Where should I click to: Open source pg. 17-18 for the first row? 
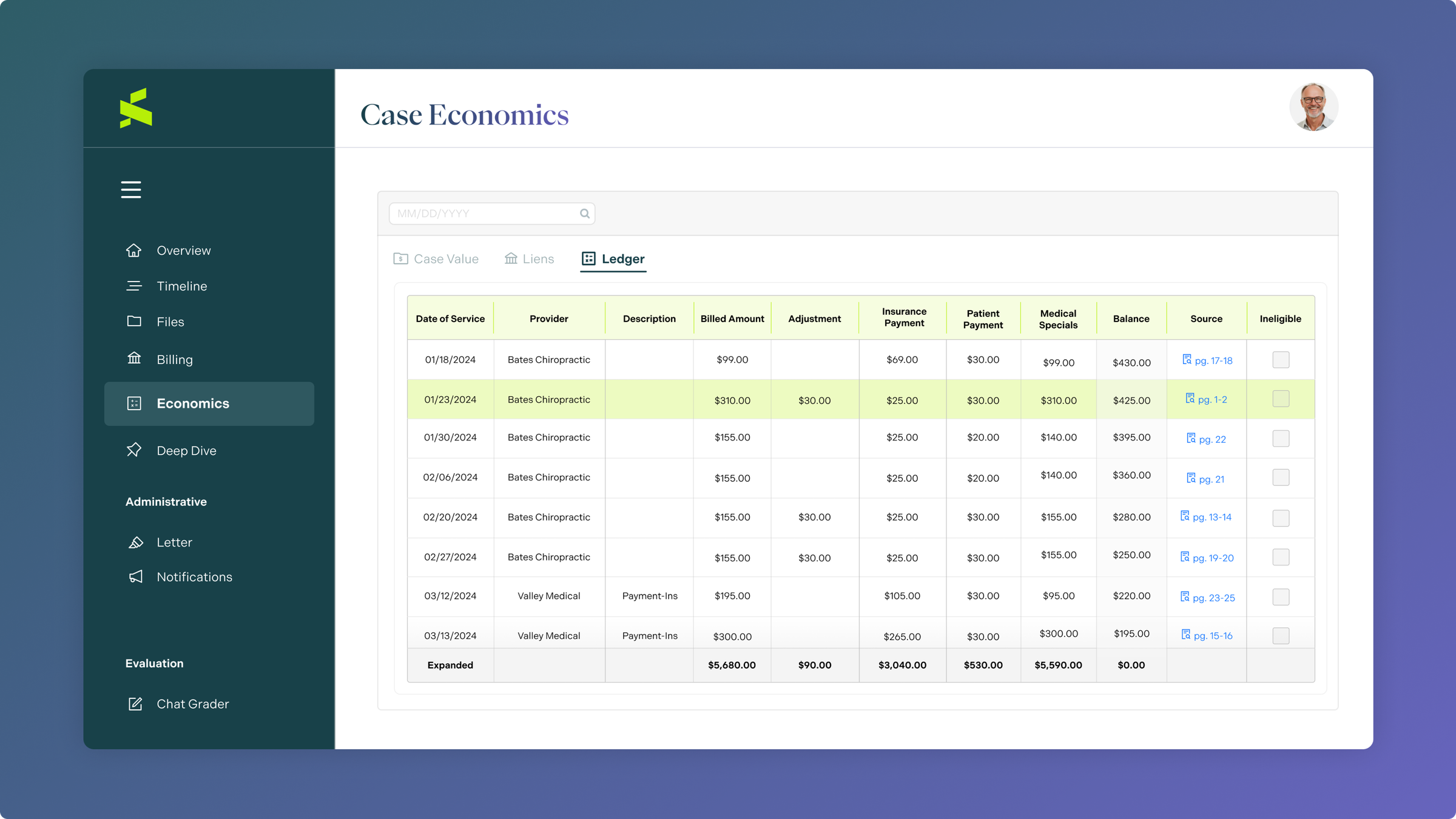coord(1207,359)
